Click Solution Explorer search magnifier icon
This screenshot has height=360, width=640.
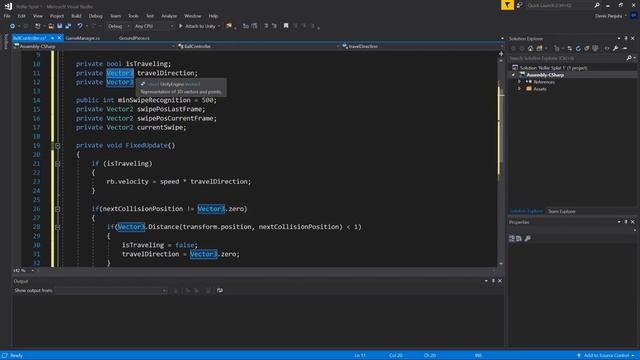coord(629,58)
